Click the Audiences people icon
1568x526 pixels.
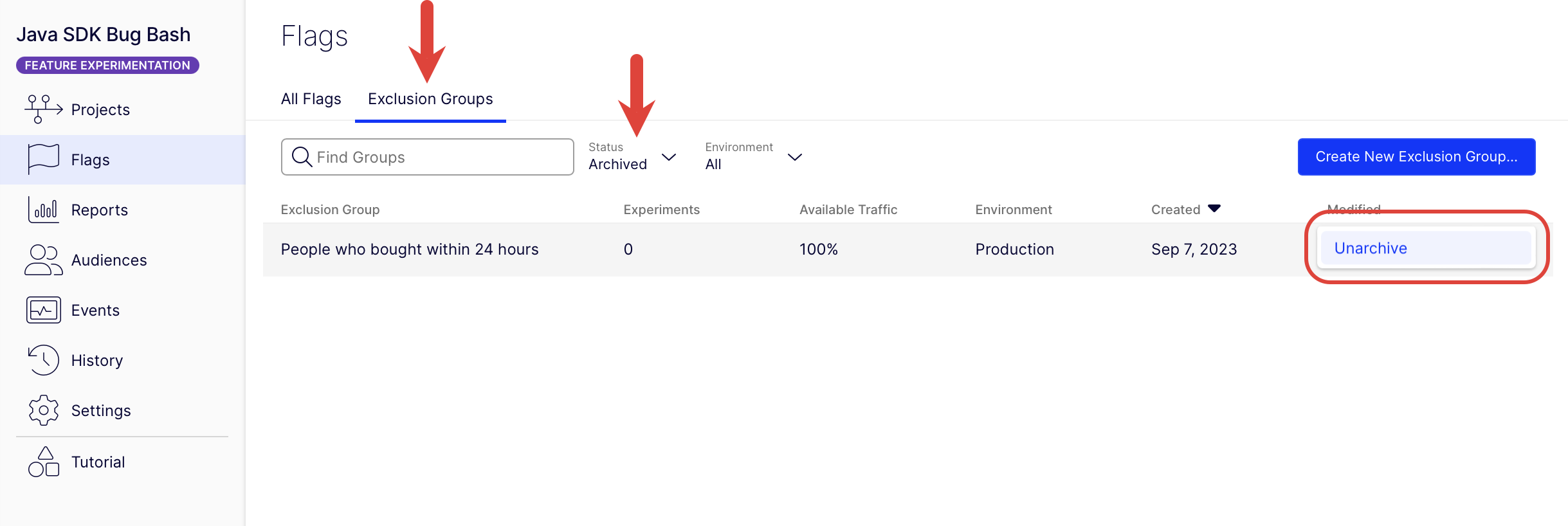pyautogui.click(x=43, y=260)
